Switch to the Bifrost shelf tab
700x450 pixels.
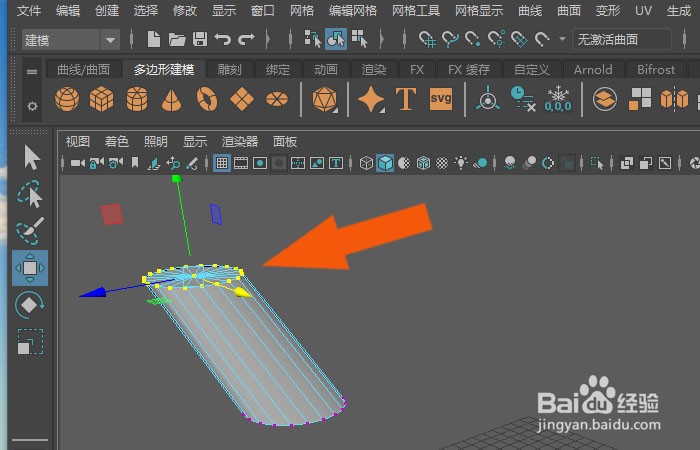coord(656,70)
